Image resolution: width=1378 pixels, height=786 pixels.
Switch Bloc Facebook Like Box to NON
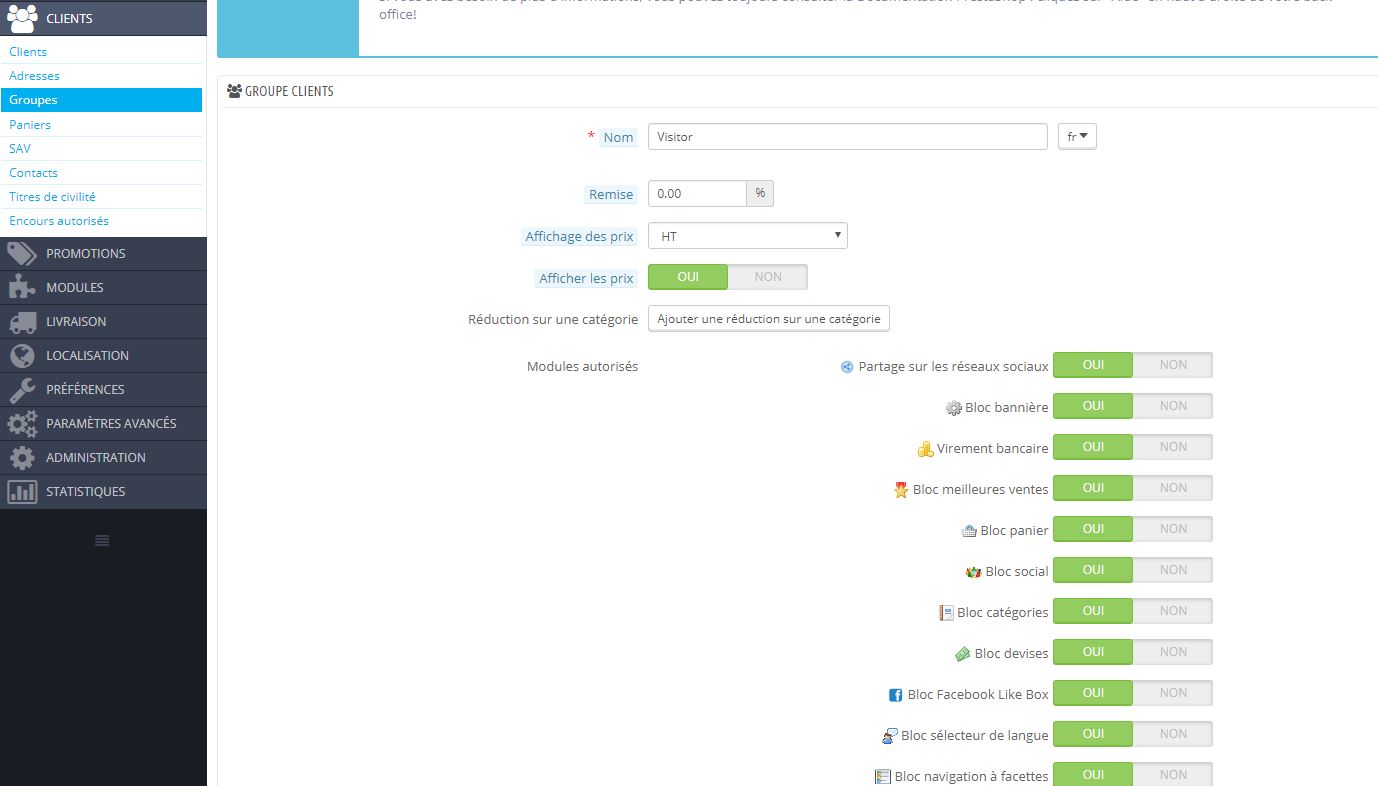(1173, 693)
